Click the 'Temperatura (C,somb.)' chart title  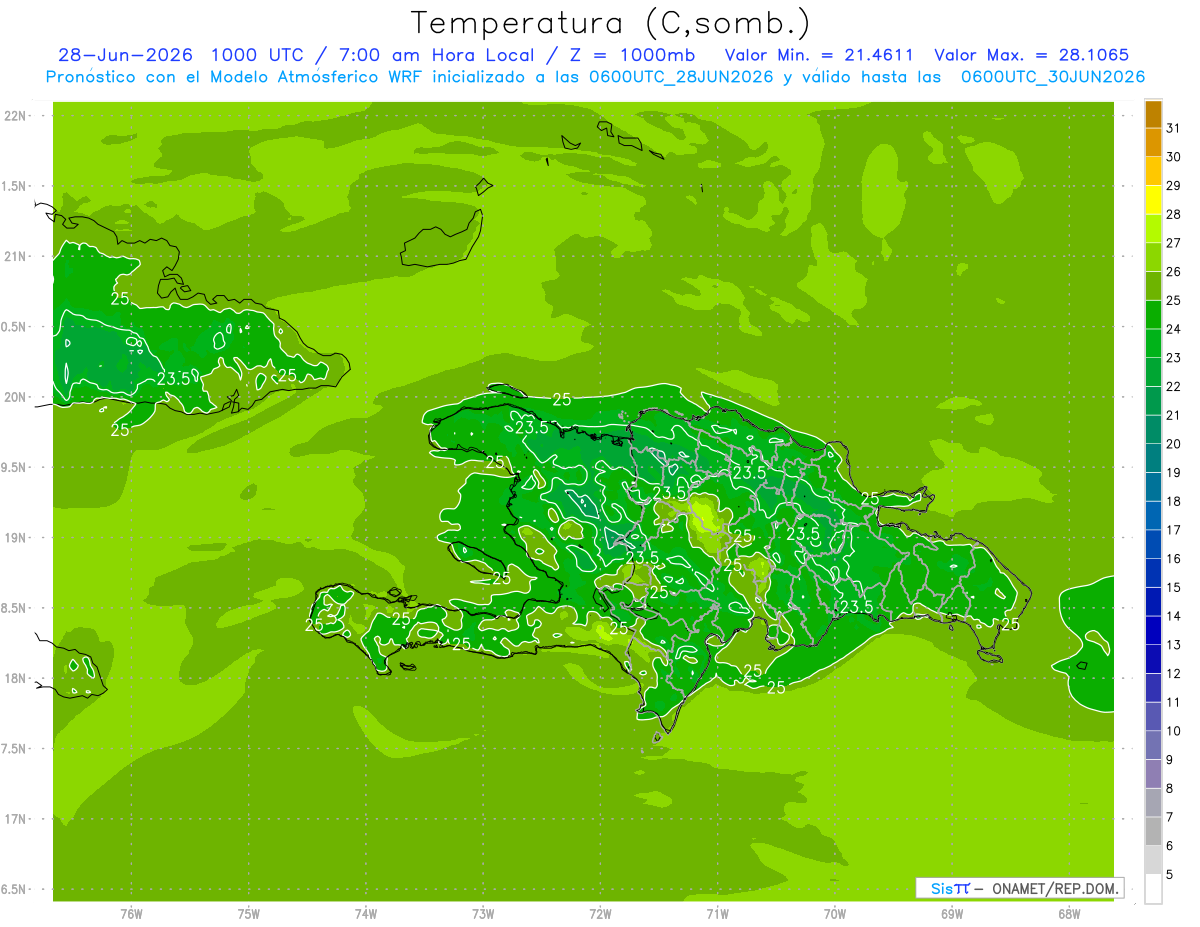click(611, 23)
